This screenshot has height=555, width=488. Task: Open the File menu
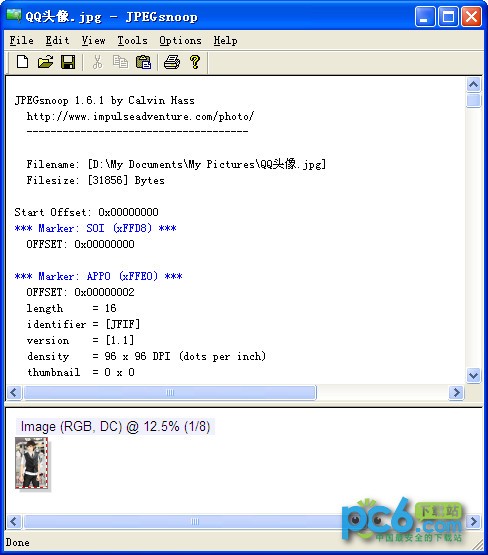coord(22,40)
